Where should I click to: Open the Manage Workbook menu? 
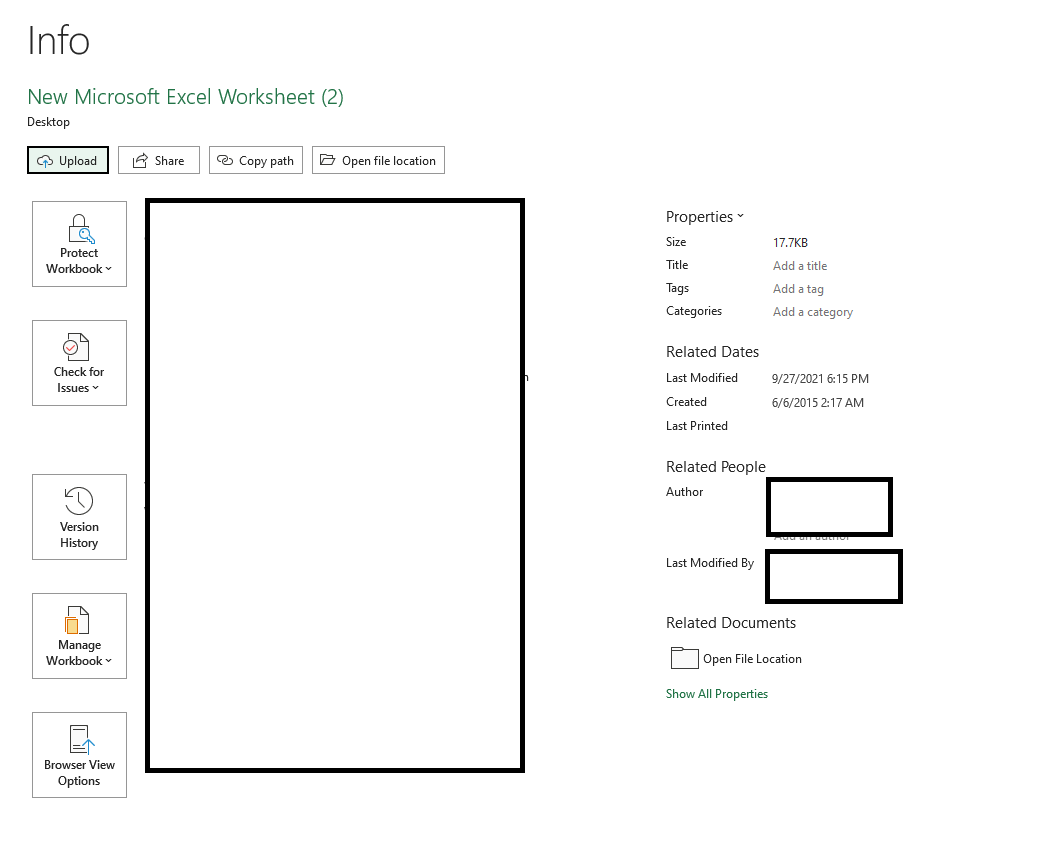[x=79, y=636]
